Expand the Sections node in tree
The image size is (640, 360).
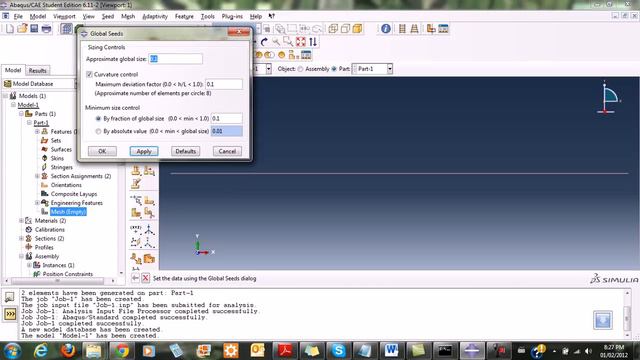pos(21,238)
